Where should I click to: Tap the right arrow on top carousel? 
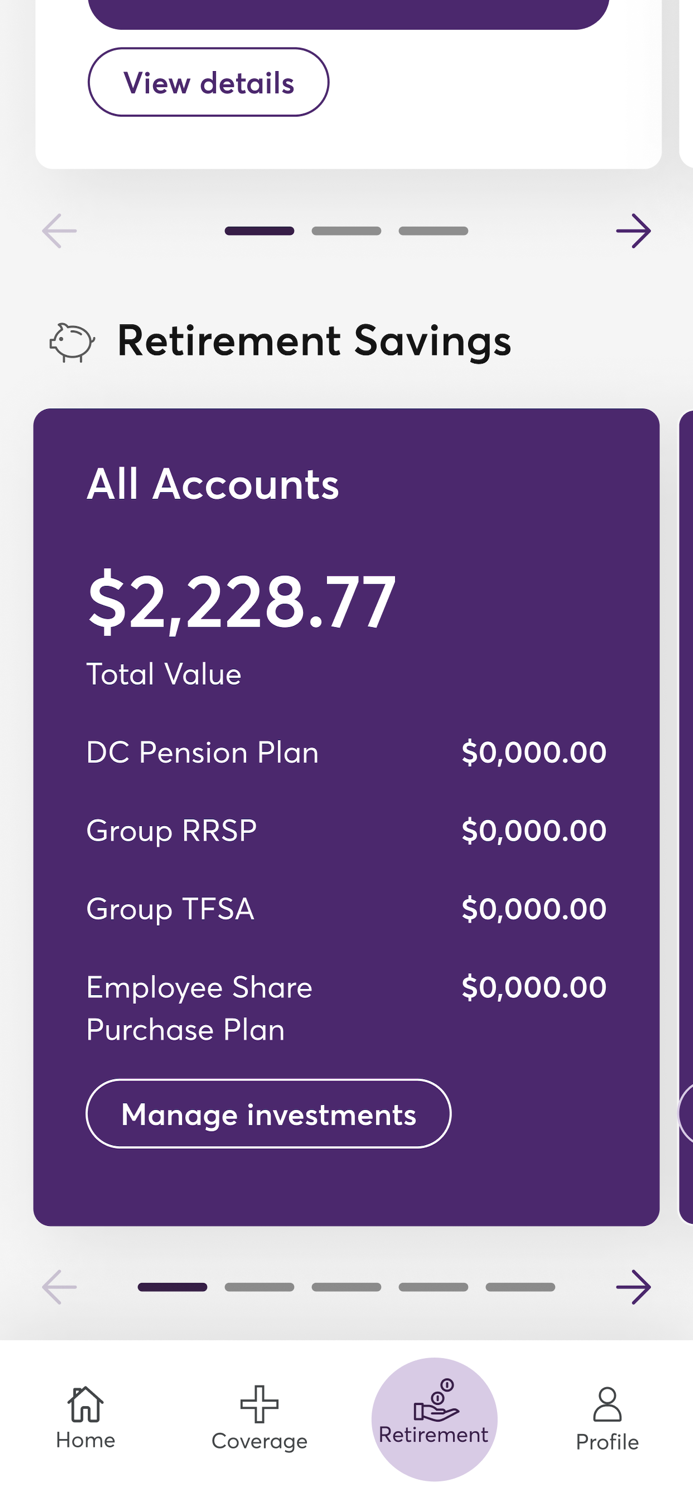(633, 230)
